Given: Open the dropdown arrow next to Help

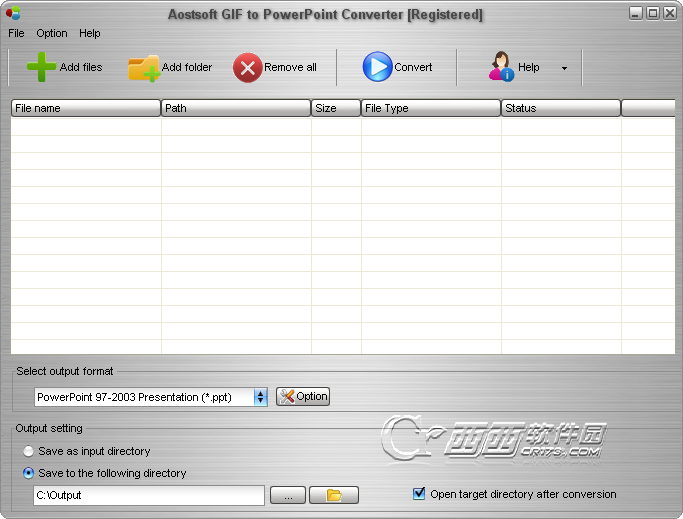Looking at the screenshot, I should tap(564, 68).
